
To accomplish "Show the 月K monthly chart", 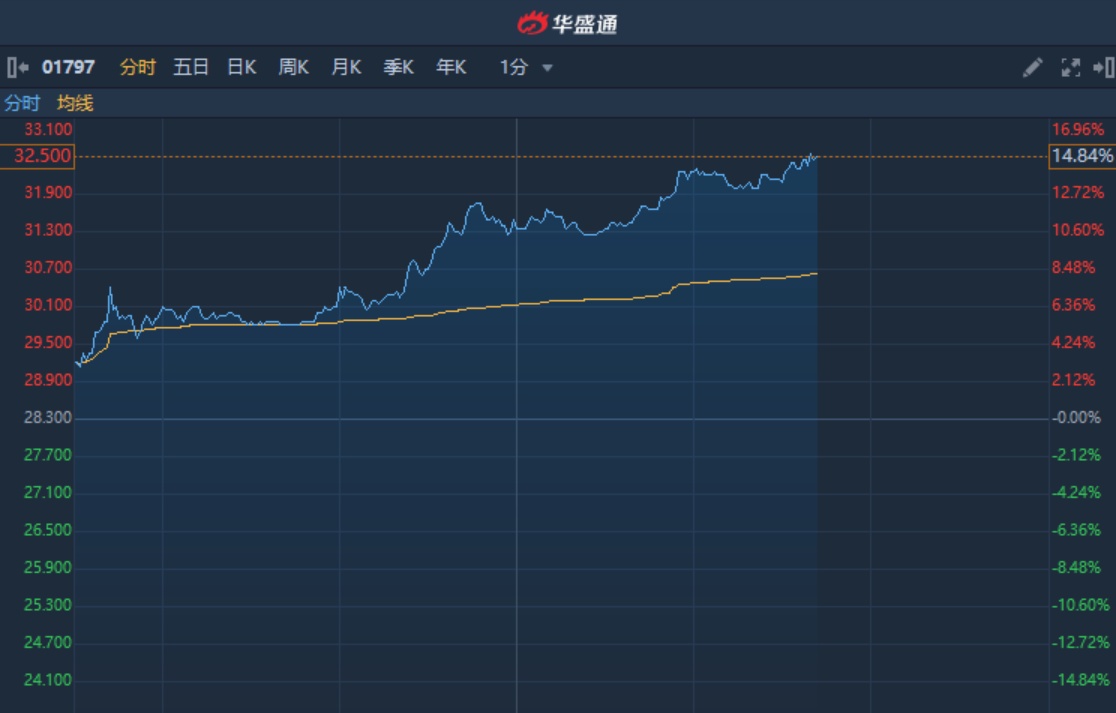I will pyautogui.click(x=346, y=68).
